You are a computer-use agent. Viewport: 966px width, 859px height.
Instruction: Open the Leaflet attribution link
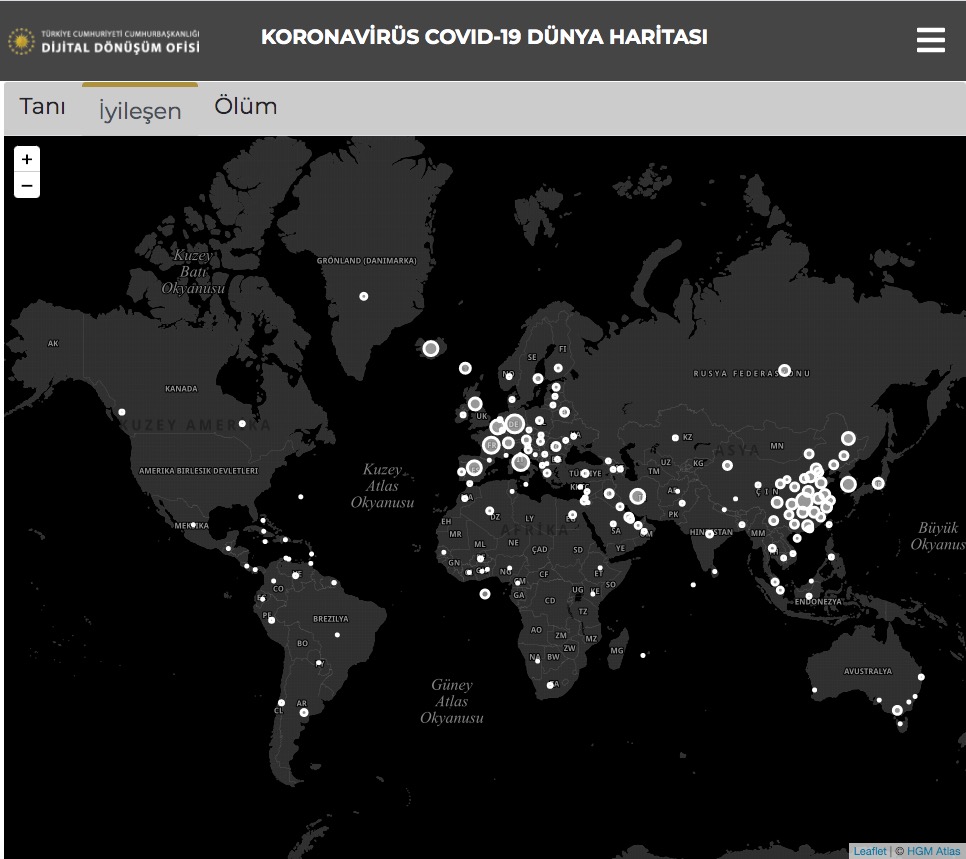[869, 851]
